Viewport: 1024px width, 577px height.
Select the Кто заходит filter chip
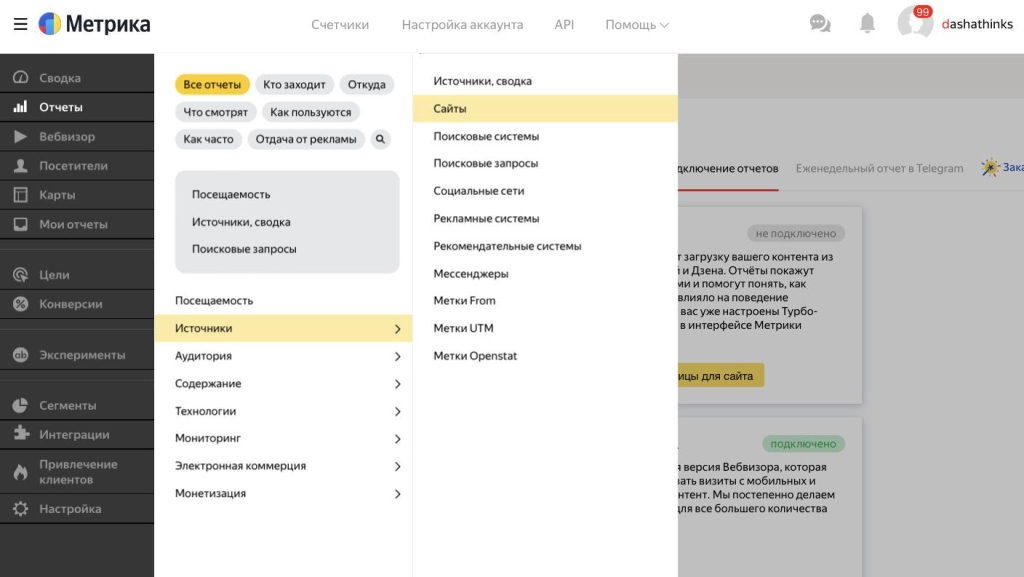[294, 85]
